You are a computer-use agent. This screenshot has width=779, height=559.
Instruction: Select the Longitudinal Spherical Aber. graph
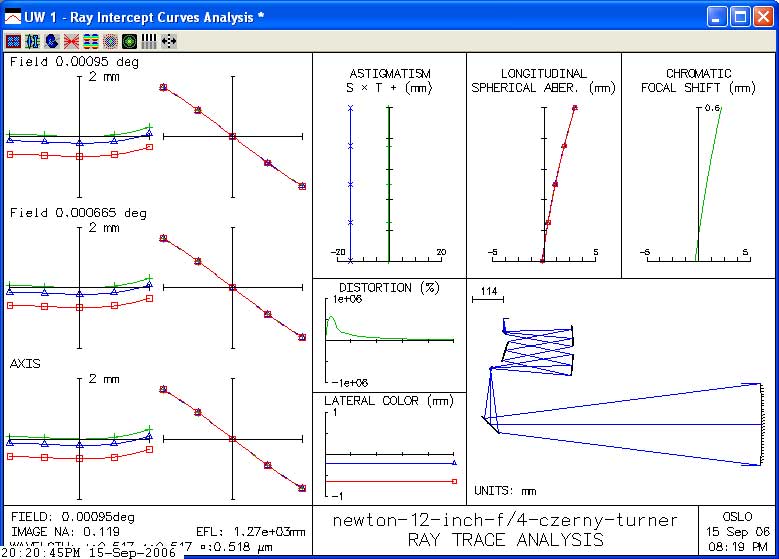544,180
